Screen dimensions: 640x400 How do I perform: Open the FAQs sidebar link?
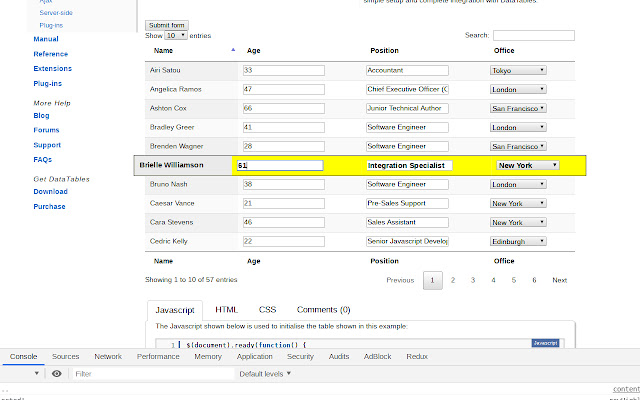click(x=43, y=160)
